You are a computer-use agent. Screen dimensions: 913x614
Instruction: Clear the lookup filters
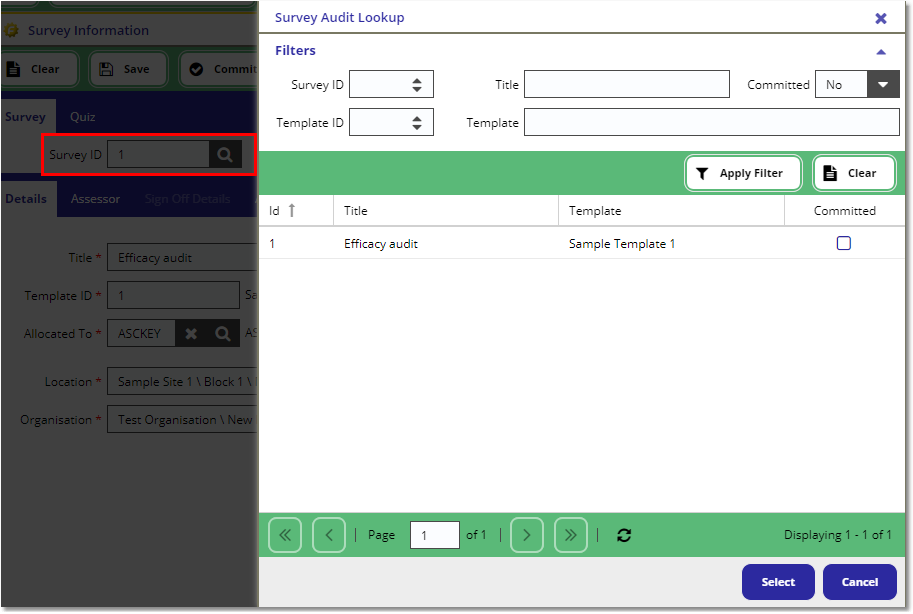pos(854,173)
